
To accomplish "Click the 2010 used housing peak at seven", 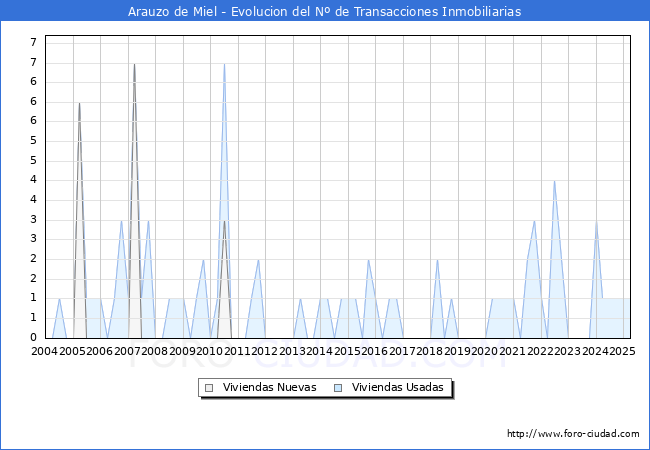I will (224, 64).
